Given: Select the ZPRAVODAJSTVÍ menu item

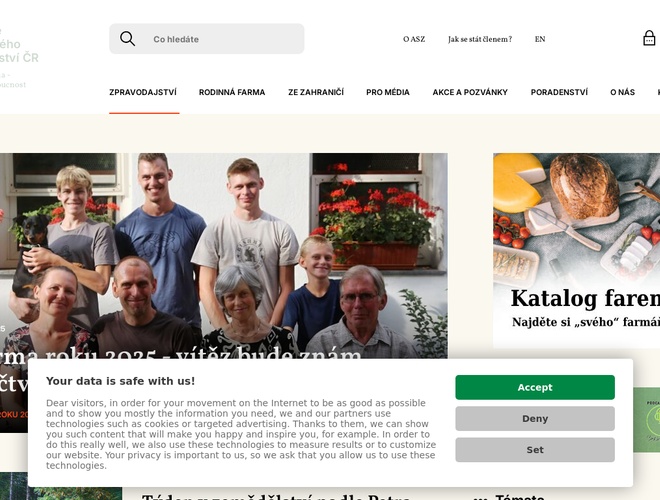Looking at the screenshot, I should tap(143, 92).
